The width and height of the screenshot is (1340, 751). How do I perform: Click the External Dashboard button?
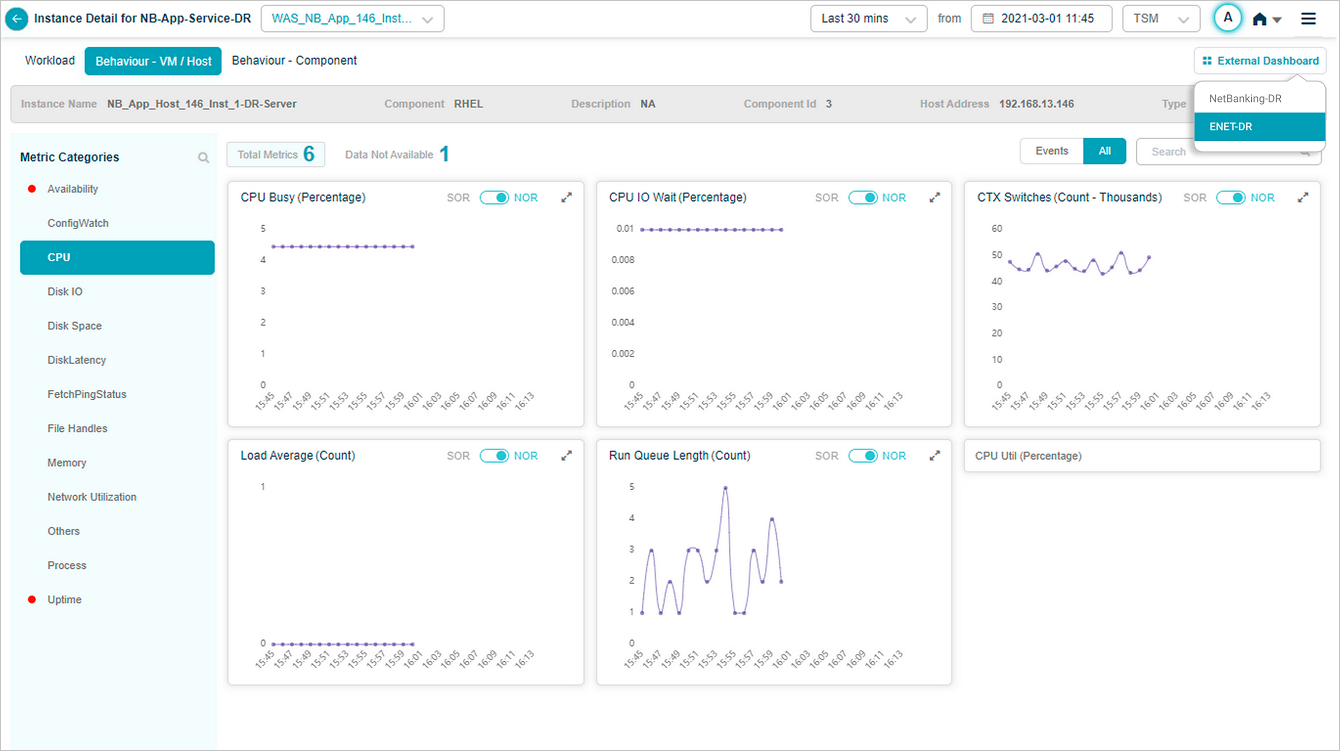[x=1260, y=61]
